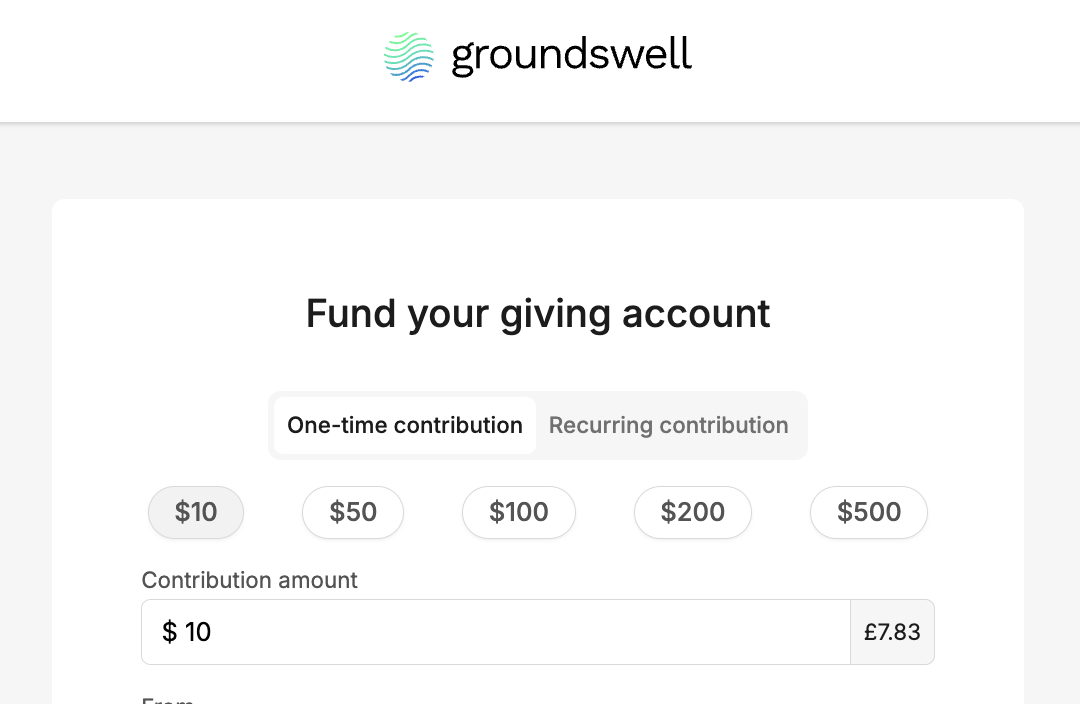Select the $200 preset amount
The width and height of the screenshot is (1080, 704).
pyautogui.click(x=692, y=513)
